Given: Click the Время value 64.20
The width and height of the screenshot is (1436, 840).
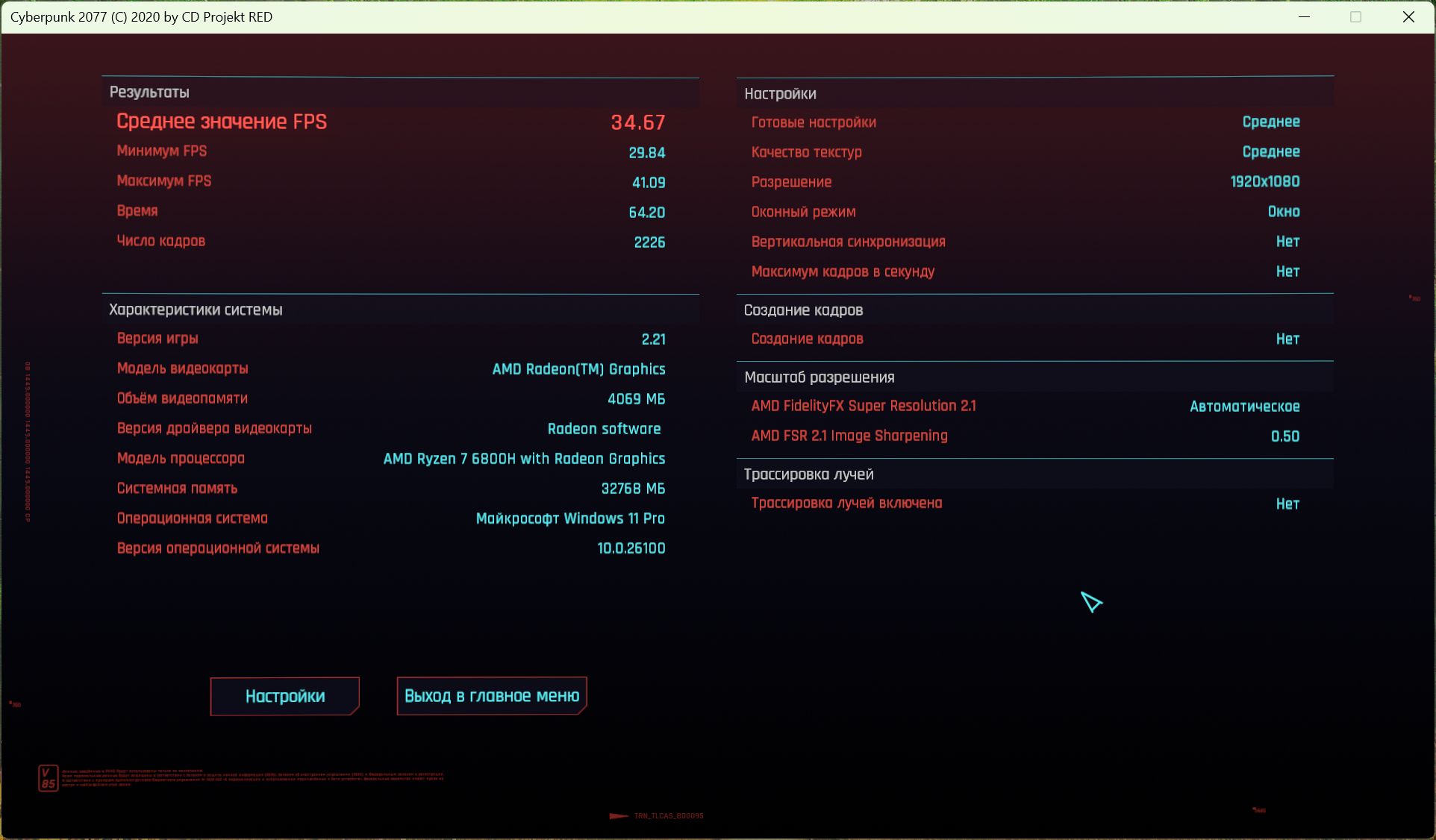Looking at the screenshot, I should (647, 213).
